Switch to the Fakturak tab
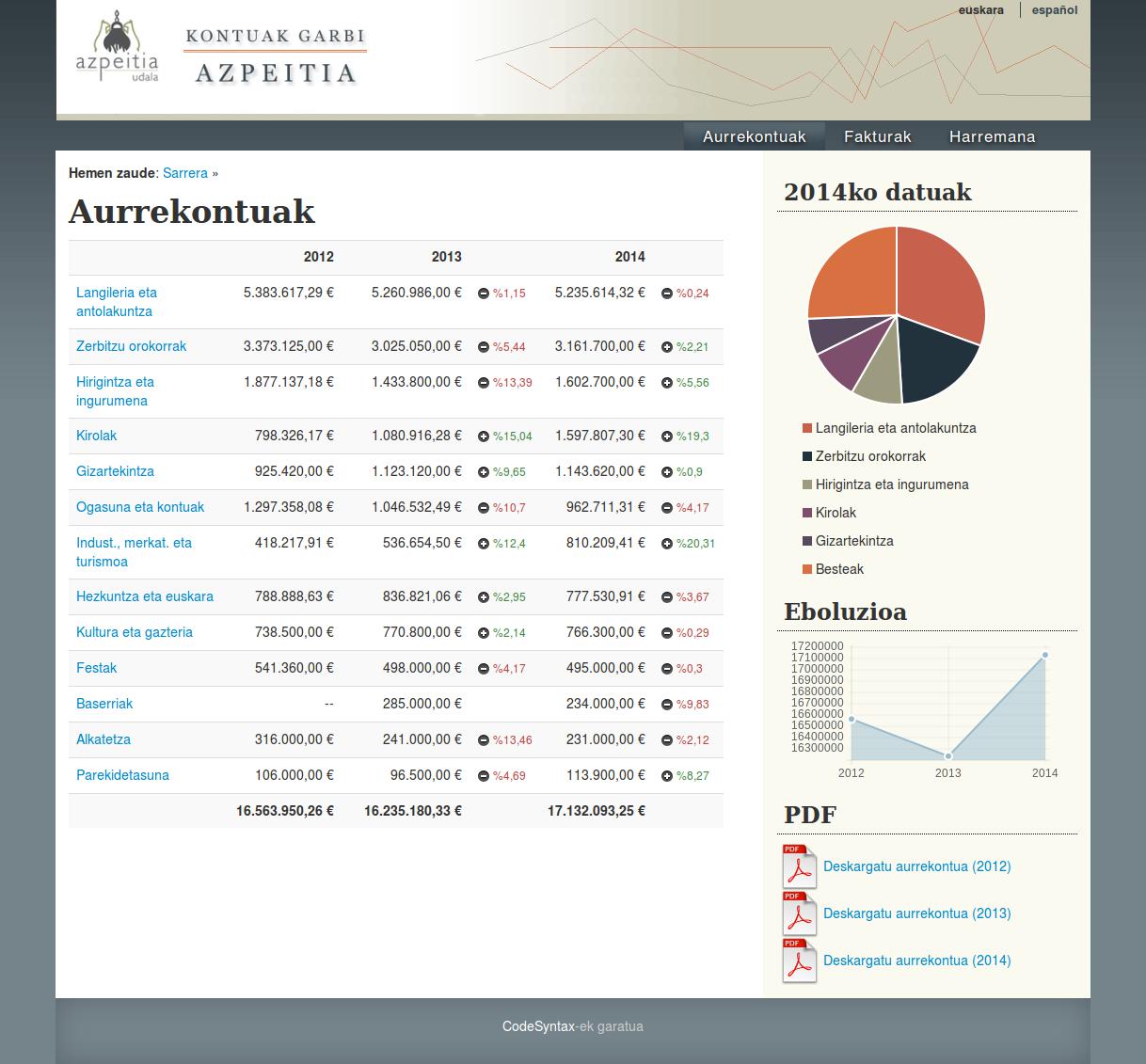 click(x=877, y=136)
